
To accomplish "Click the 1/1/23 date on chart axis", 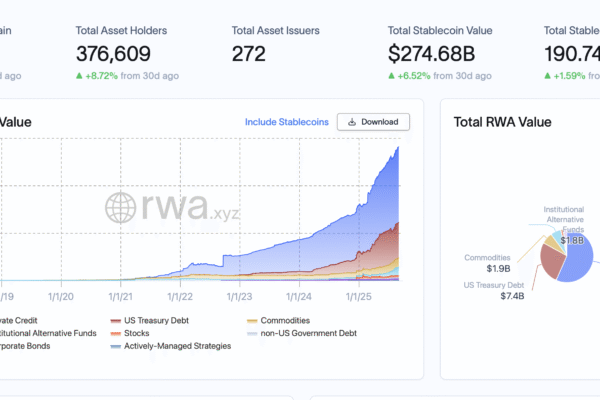I will point(240,295).
